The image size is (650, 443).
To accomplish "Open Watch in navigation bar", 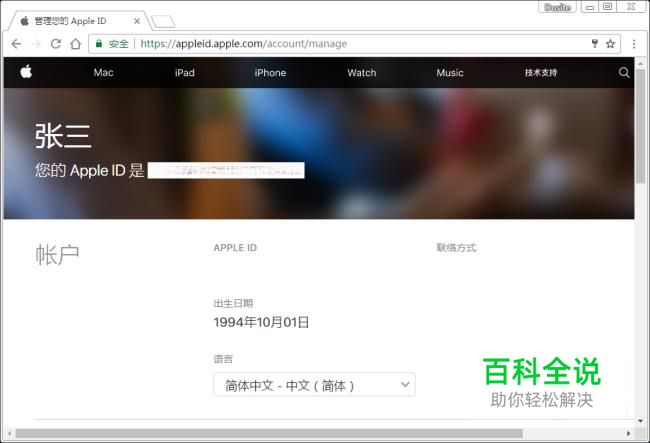I will tap(361, 73).
